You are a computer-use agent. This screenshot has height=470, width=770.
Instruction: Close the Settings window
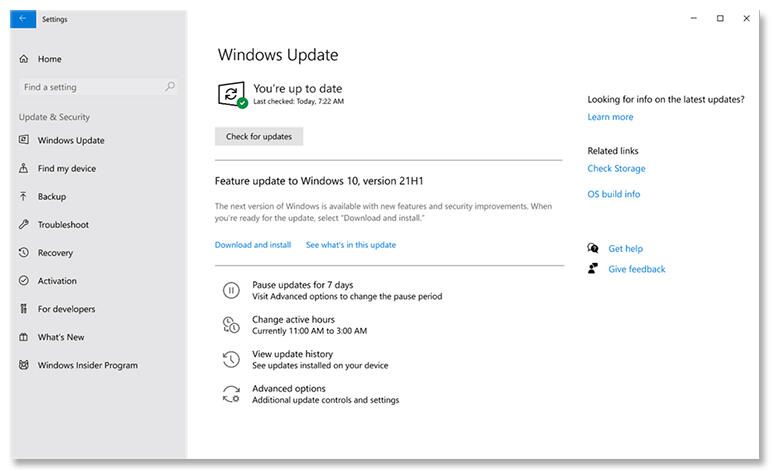tap(746, 18)
